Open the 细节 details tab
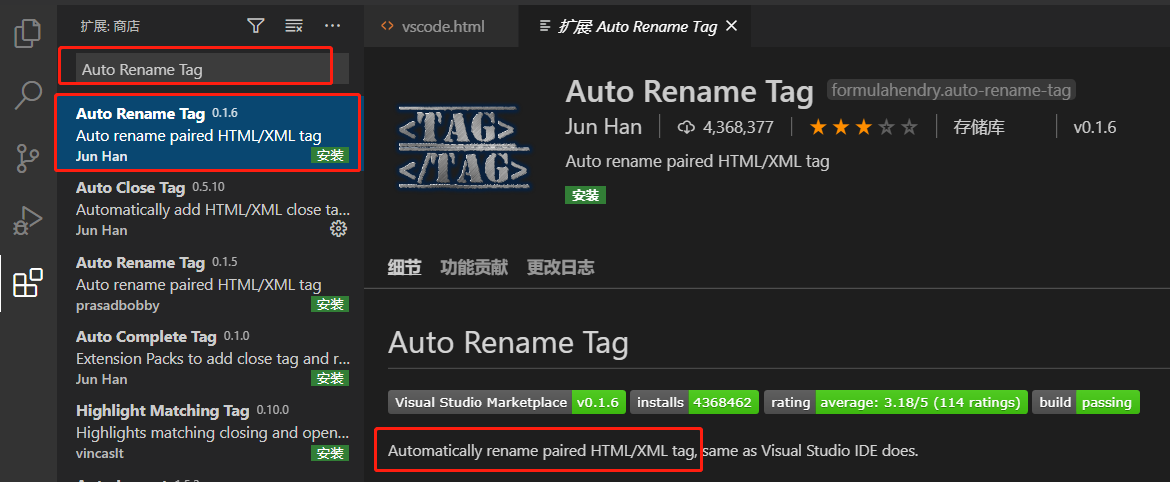Image resolution: width=1170 pixels, height=482 pixels. coord(404,267)
